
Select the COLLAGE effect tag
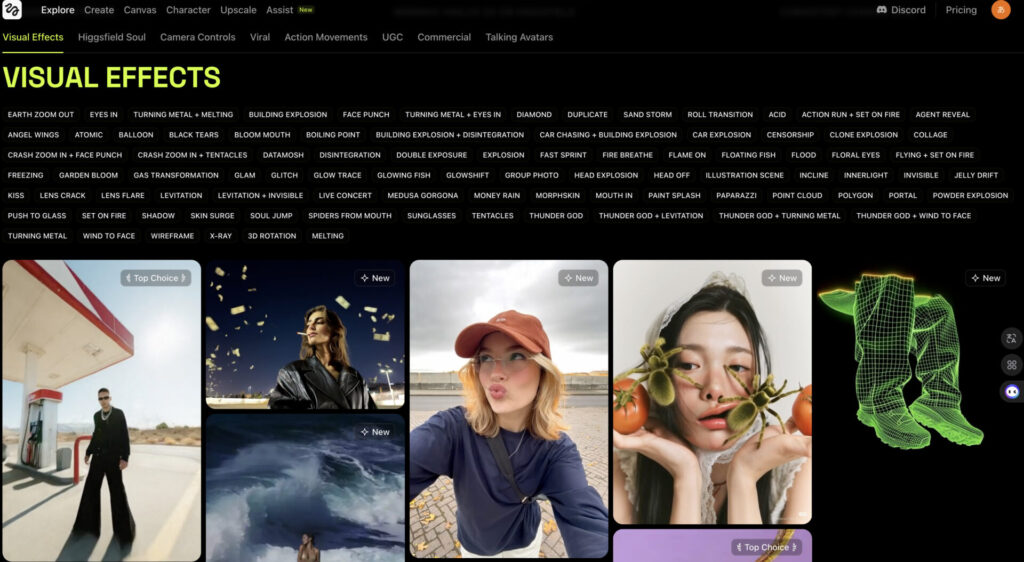930,134
